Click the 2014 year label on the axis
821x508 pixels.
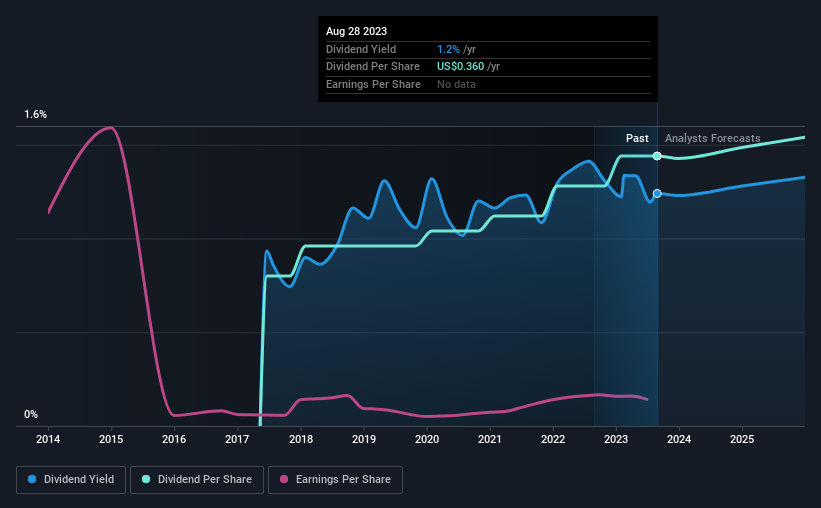[x=48, y=438]
